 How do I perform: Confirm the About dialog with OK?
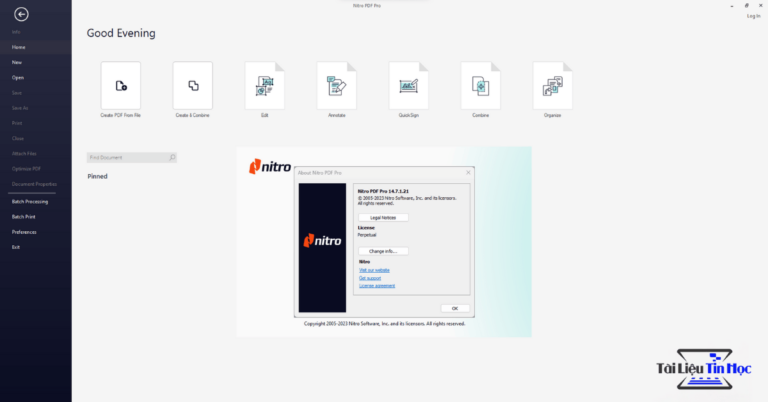tap(454, 308)
